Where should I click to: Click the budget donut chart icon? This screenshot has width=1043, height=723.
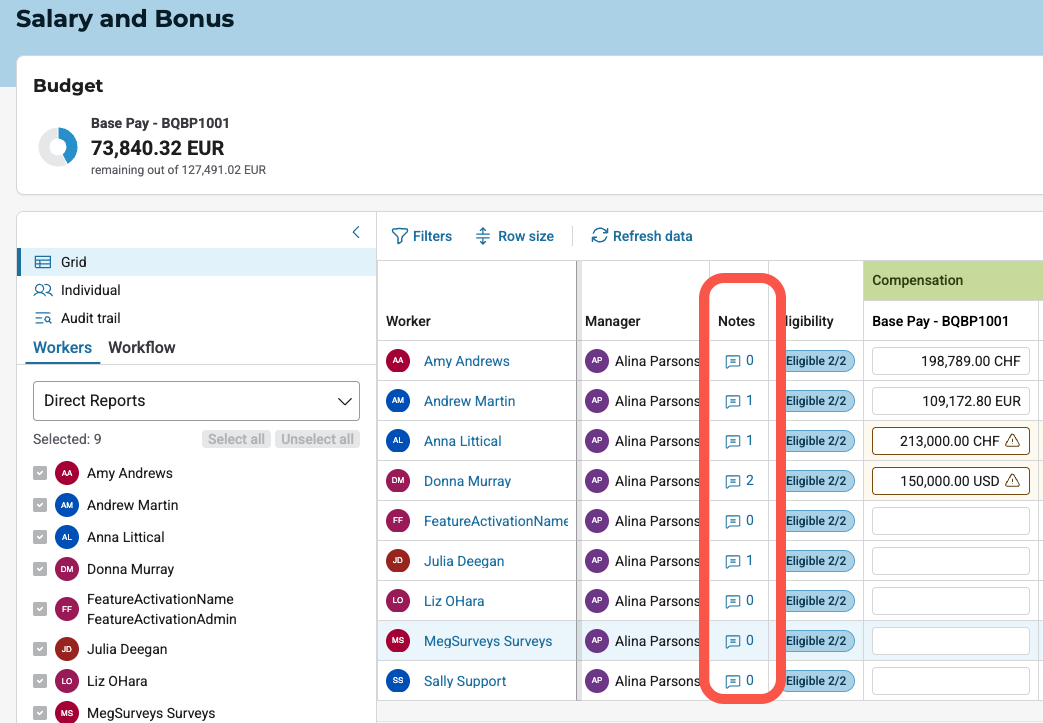click(58, 147)
